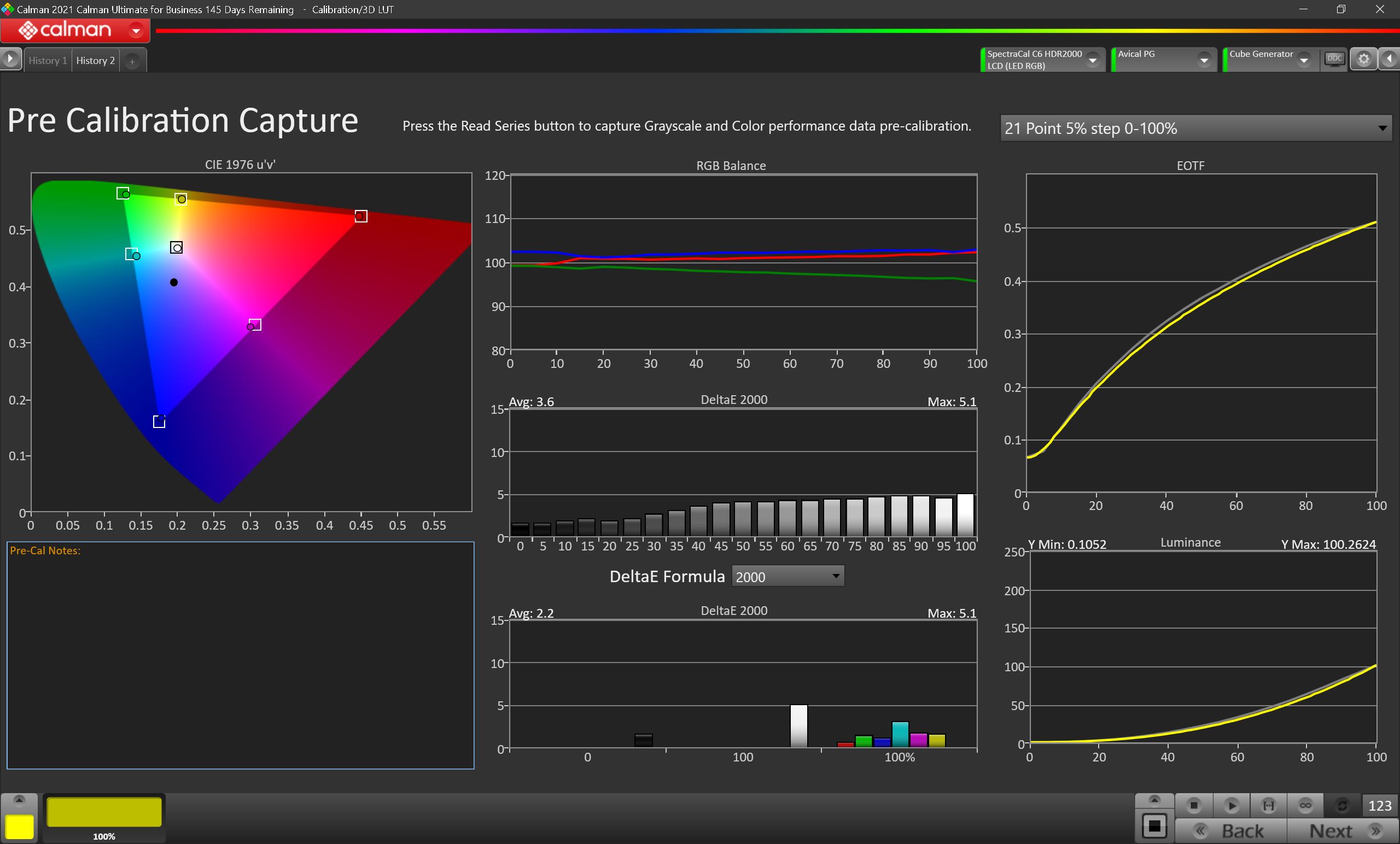Click the green primary target in CIE chart
Image resolution: width=1400 pixels, height=844 pixels.
pyautogui.click(x=122, y=193)
